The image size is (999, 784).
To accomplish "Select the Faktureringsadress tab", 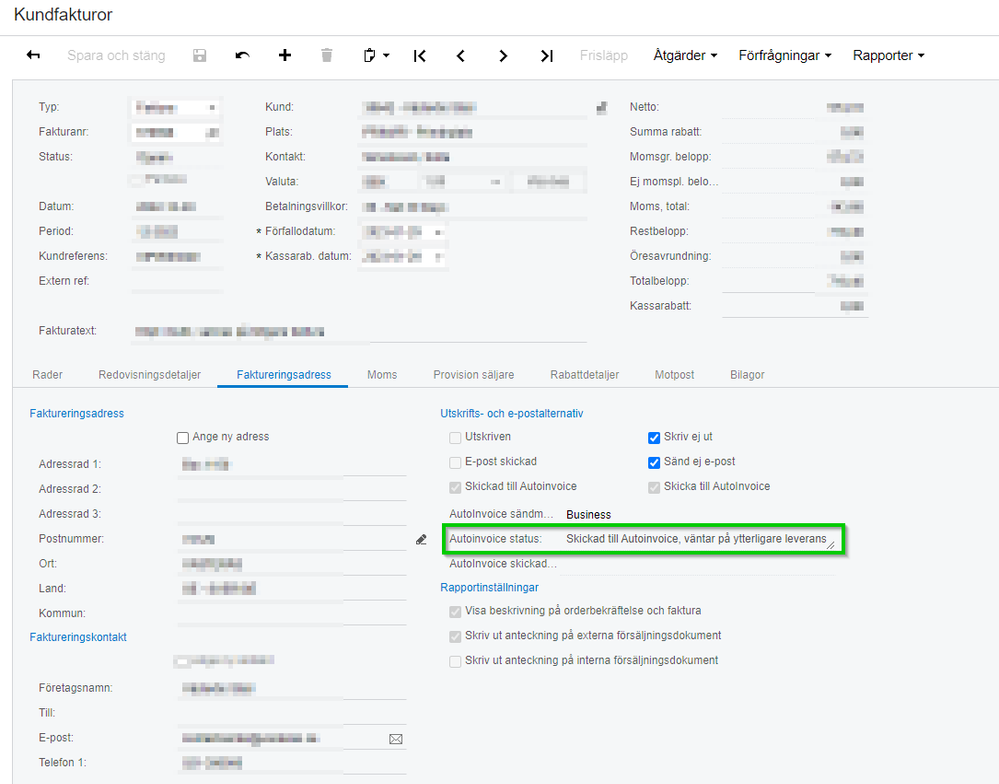I will point(284,374).
